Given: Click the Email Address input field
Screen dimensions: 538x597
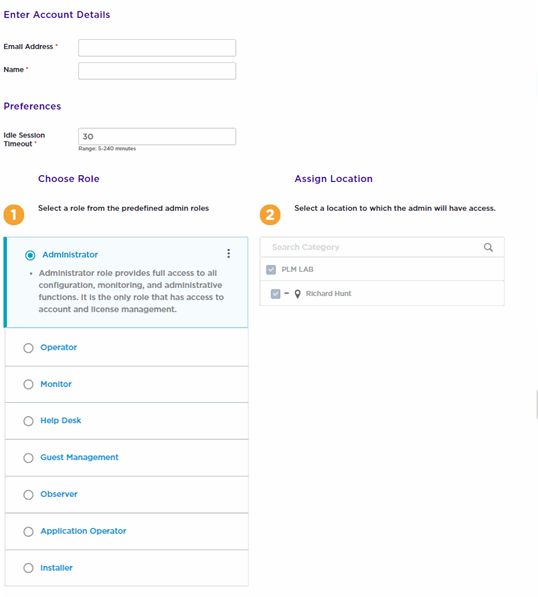Looking at the screenshot, I should 157,48.
